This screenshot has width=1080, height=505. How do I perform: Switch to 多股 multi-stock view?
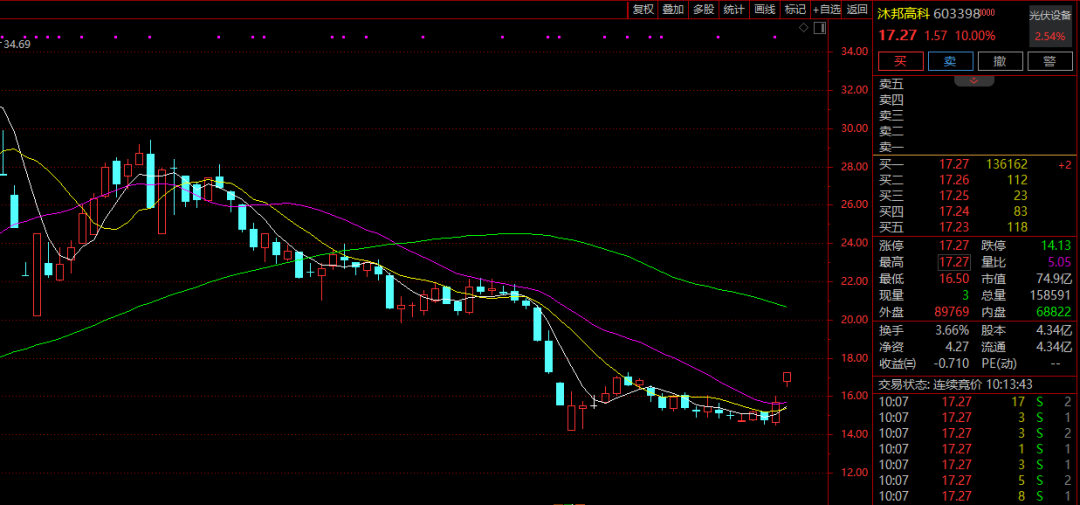pyautogui.click(x=703, y=9)
